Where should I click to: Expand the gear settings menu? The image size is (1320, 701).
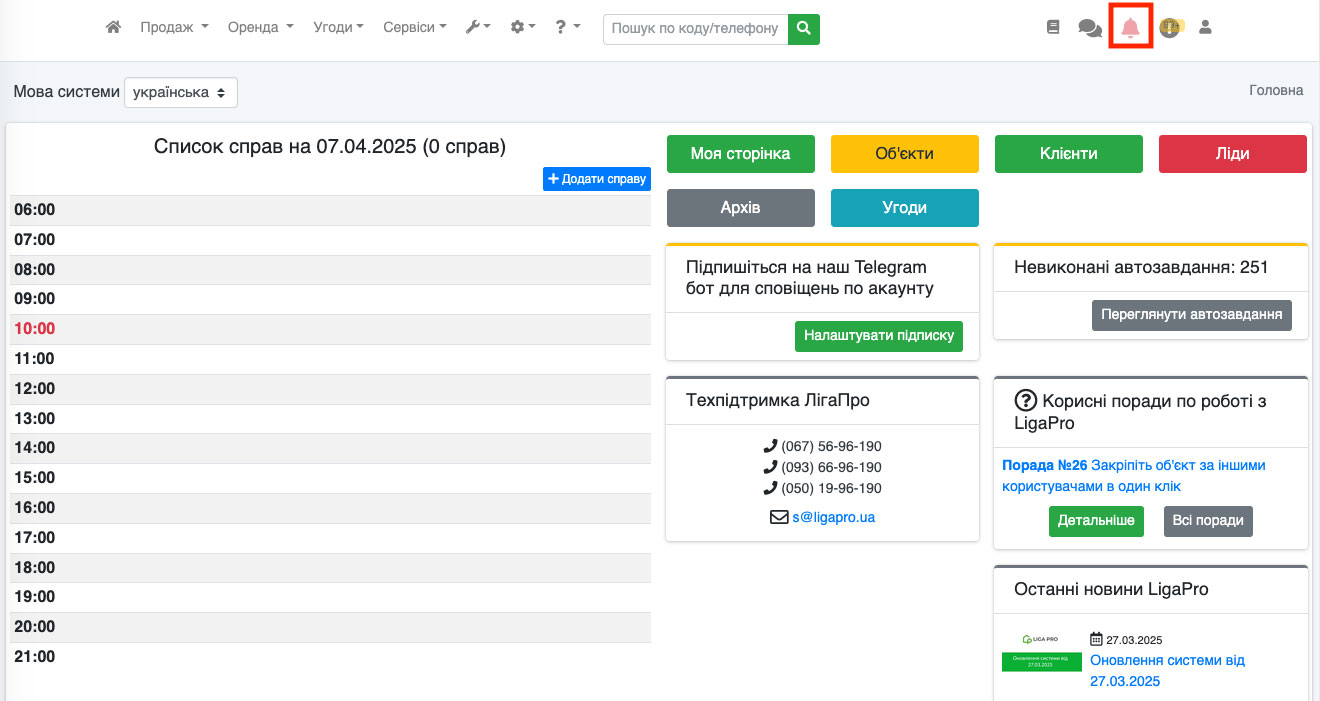pyautogui.click(x=523, y=28)
